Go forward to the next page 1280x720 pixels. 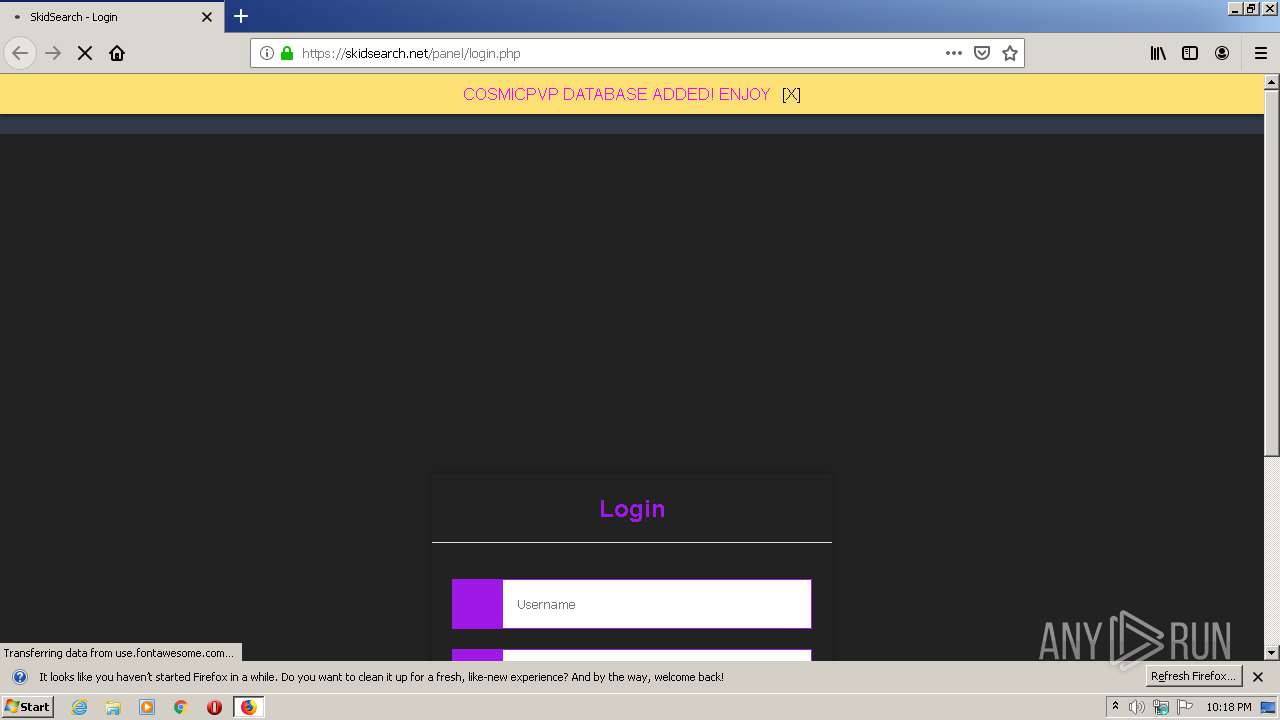coord(53,53)
